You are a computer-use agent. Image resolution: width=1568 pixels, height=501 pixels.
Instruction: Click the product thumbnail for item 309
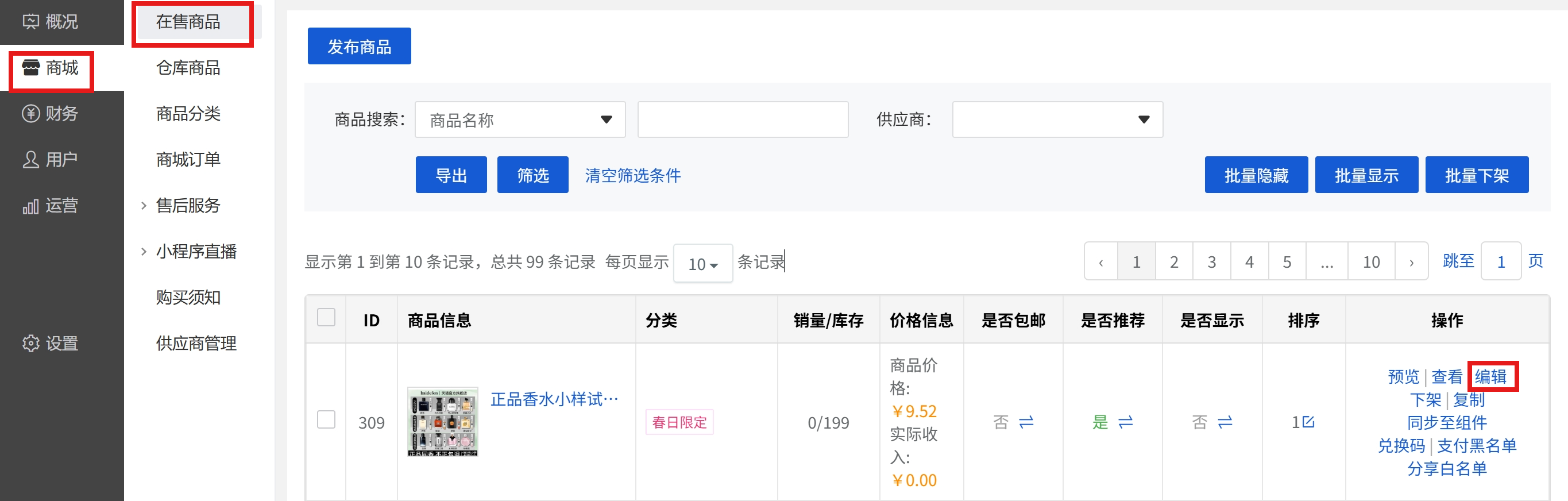(442, 421)
